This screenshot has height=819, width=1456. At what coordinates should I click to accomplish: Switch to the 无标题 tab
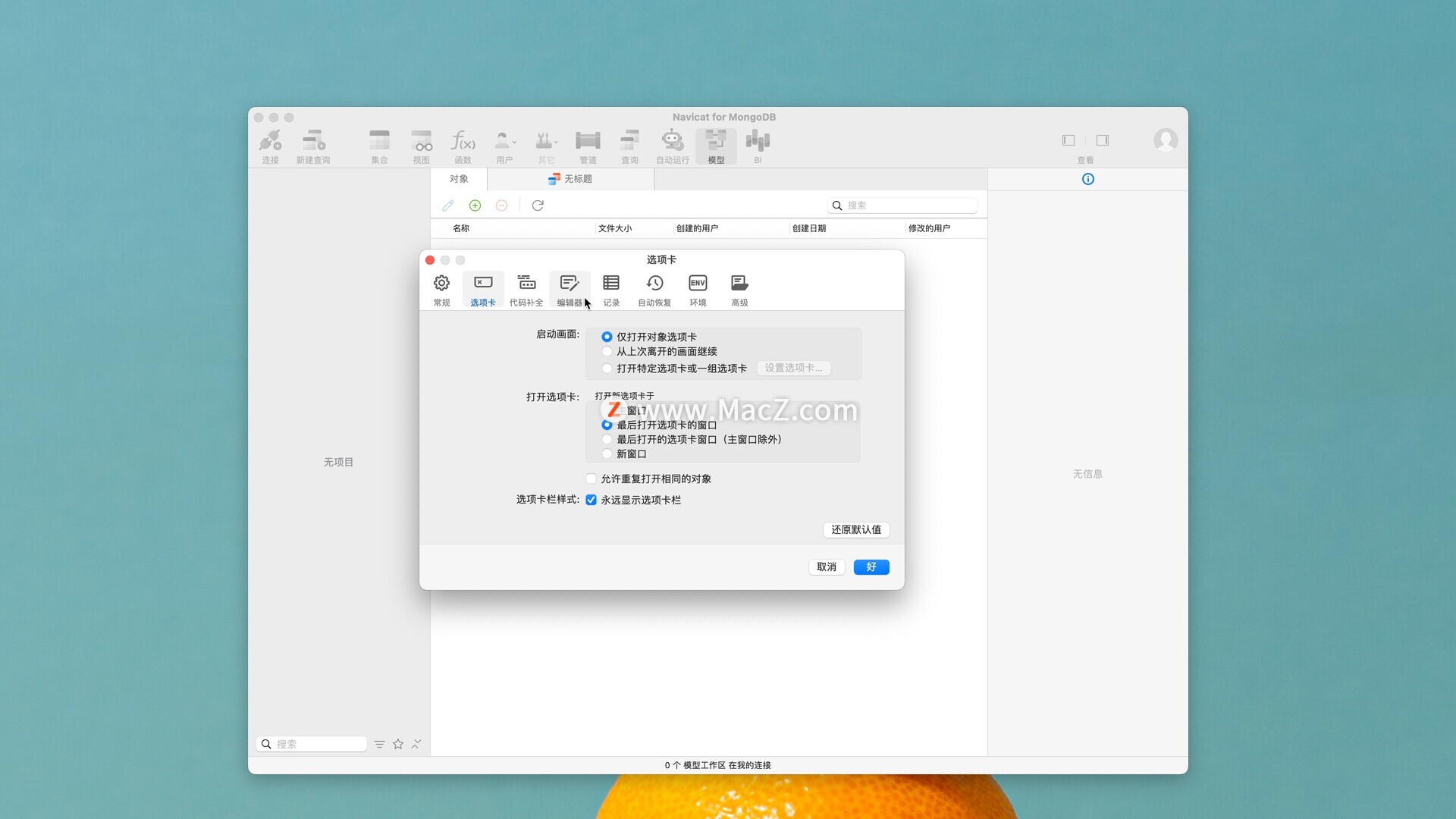click(570, 179)
